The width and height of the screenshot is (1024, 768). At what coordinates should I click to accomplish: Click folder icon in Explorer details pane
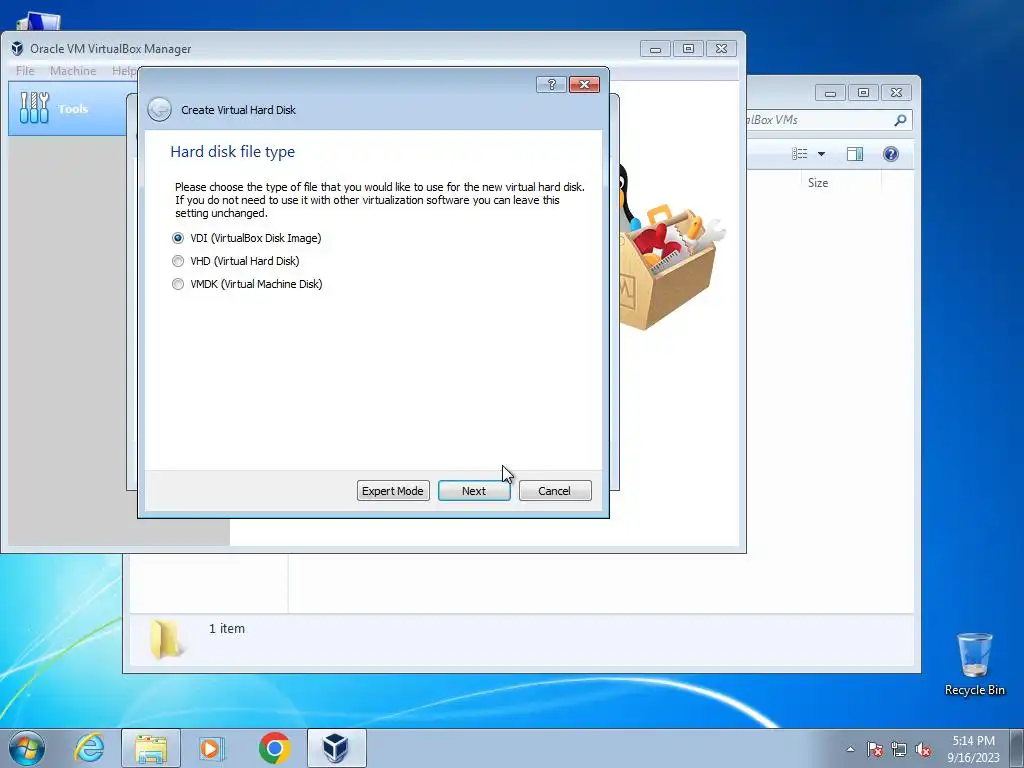[x=166, y=639]
